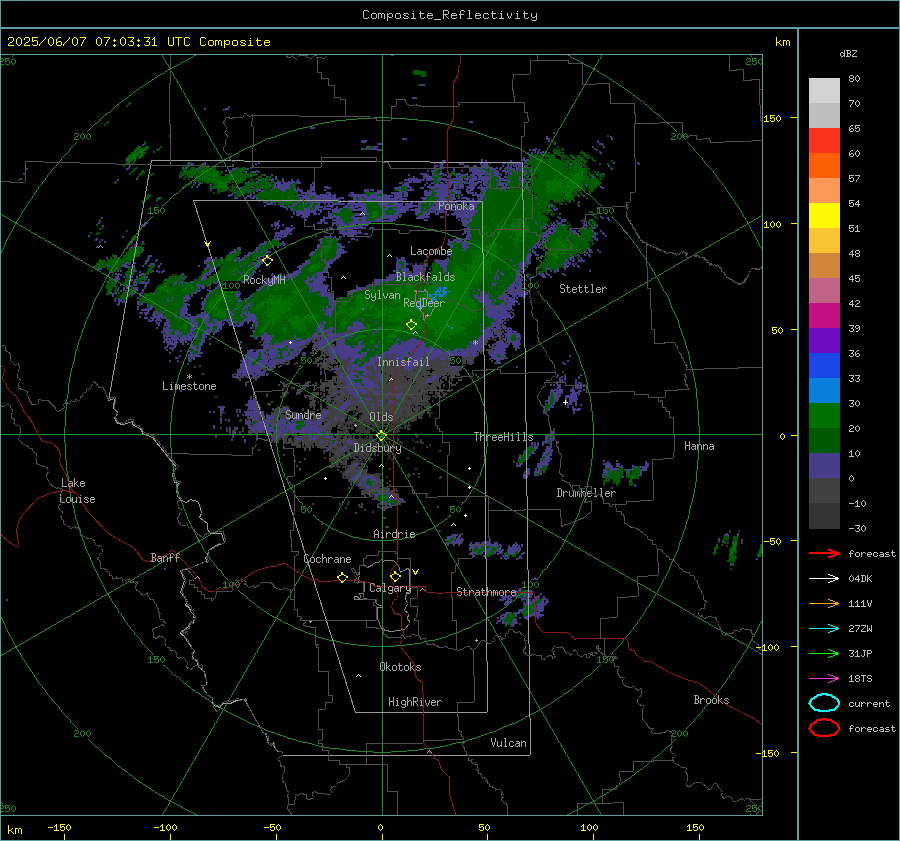Click the Innisfail city label

tap(403, 362)
